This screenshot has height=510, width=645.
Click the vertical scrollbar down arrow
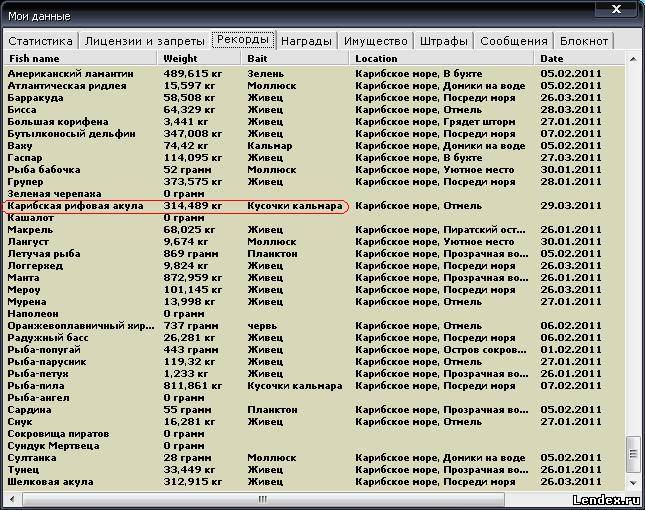click(632, 482)
